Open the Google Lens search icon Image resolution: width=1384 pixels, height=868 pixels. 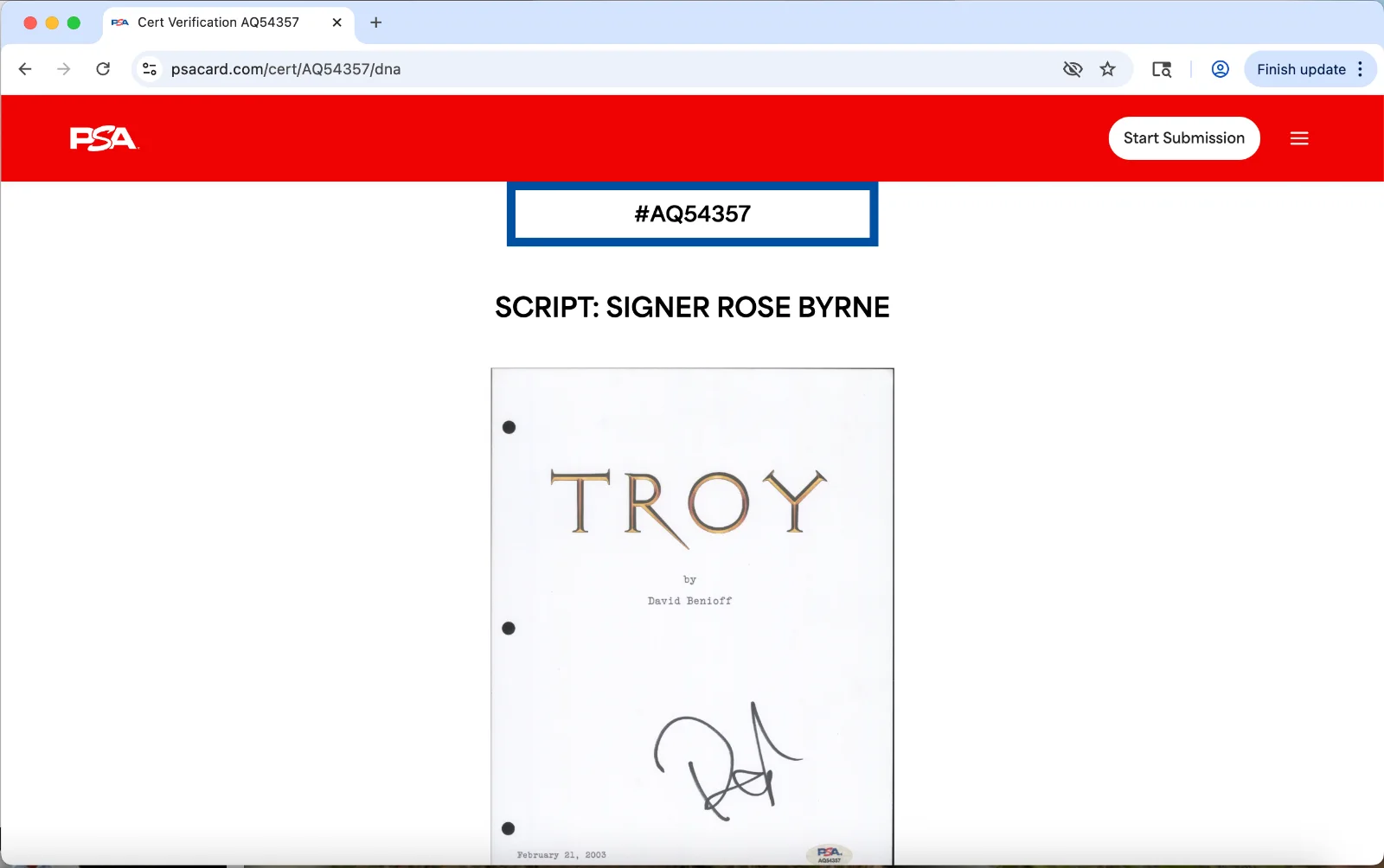click(x=1162, y=69)
